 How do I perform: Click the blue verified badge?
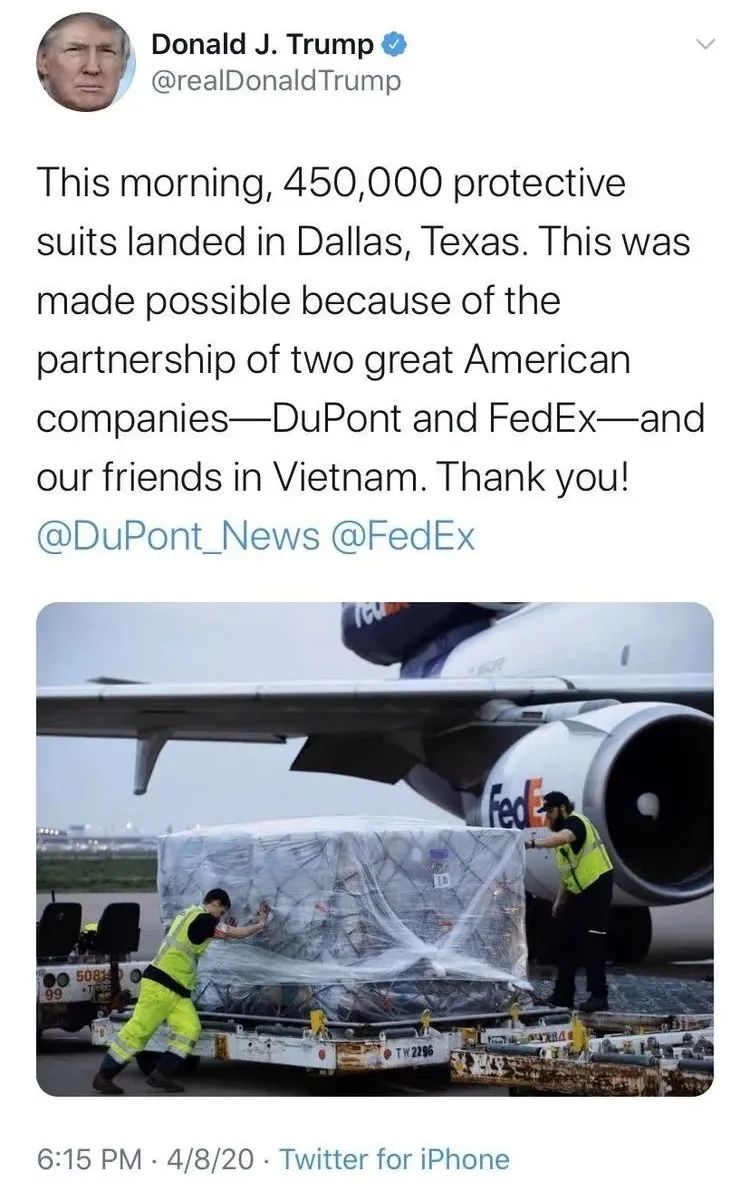(x=393, y=45)
